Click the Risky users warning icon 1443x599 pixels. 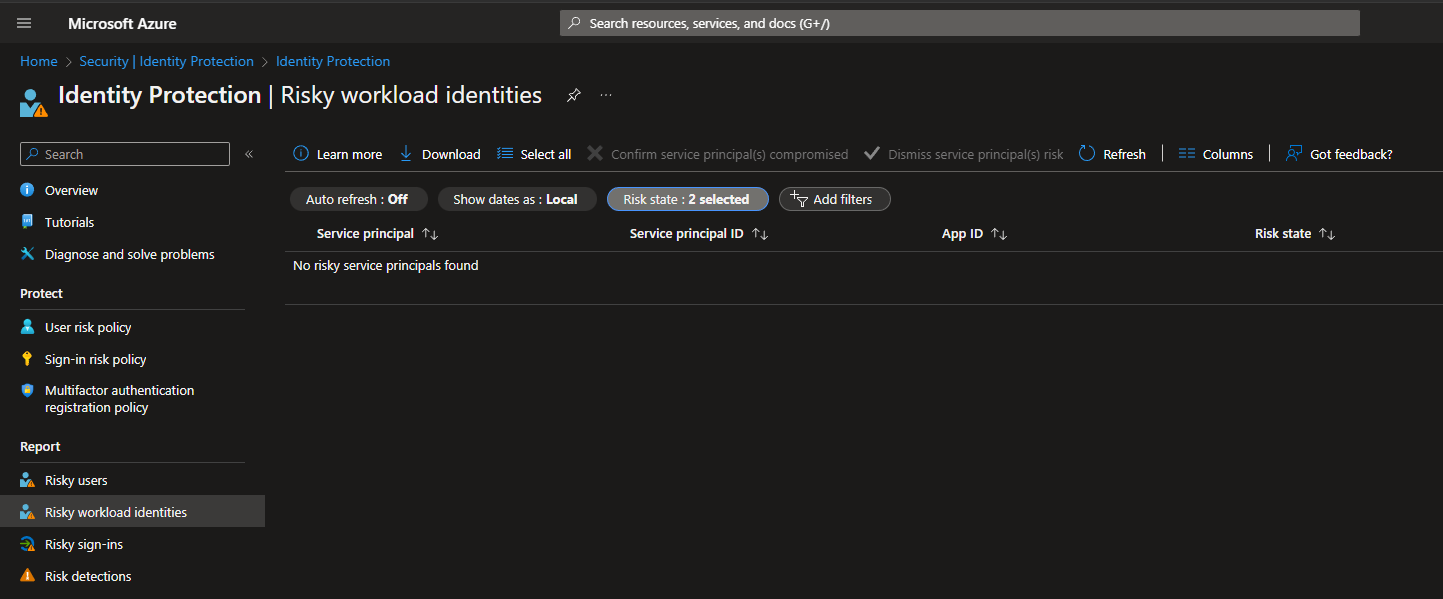tap(28, 480)
